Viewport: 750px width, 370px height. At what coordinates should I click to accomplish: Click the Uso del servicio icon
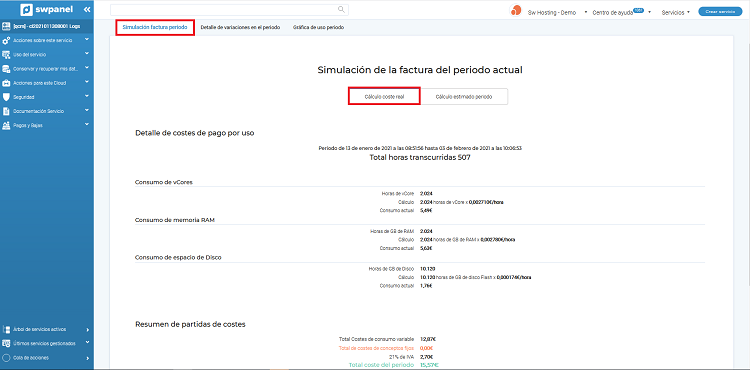[6, 54]
